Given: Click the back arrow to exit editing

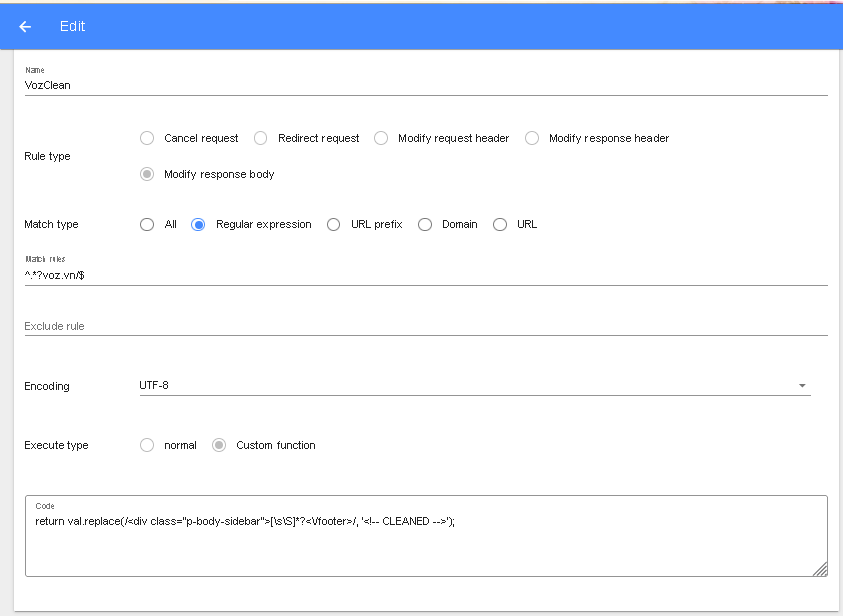Looking at the screenshot, I should [24, 26].
